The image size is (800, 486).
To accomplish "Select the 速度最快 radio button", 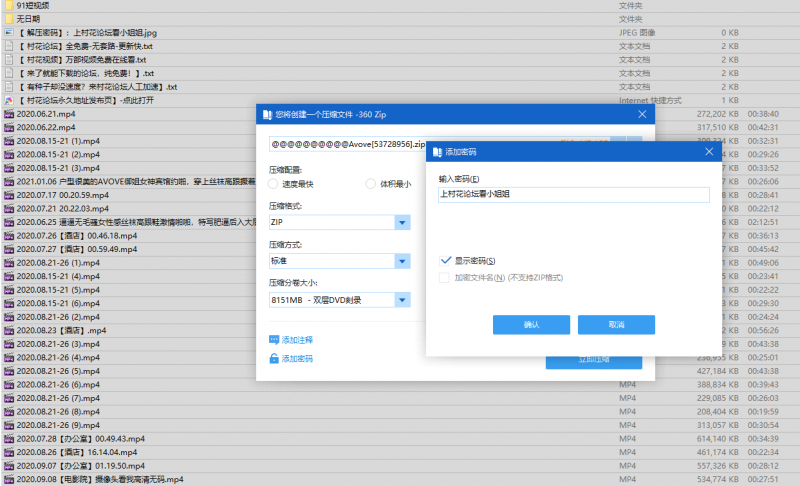I will [x=274, y=184].
